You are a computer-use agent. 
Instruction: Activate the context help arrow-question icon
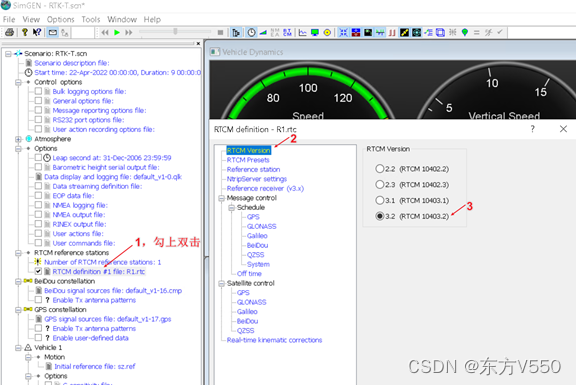coord(37,32)
